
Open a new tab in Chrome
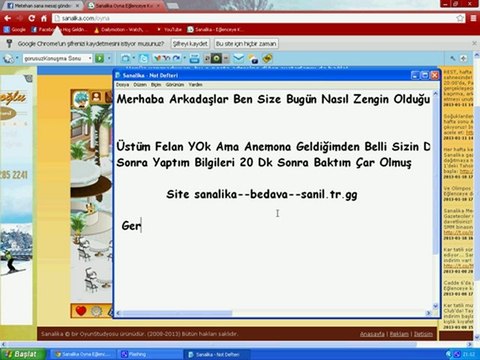point(172,6)
